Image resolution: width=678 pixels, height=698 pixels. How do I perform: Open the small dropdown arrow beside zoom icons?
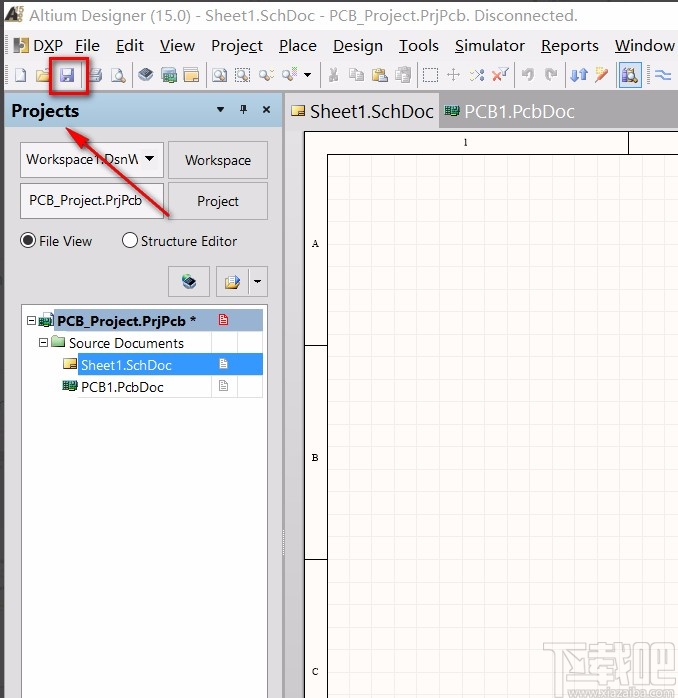click(x=308, y=75)
